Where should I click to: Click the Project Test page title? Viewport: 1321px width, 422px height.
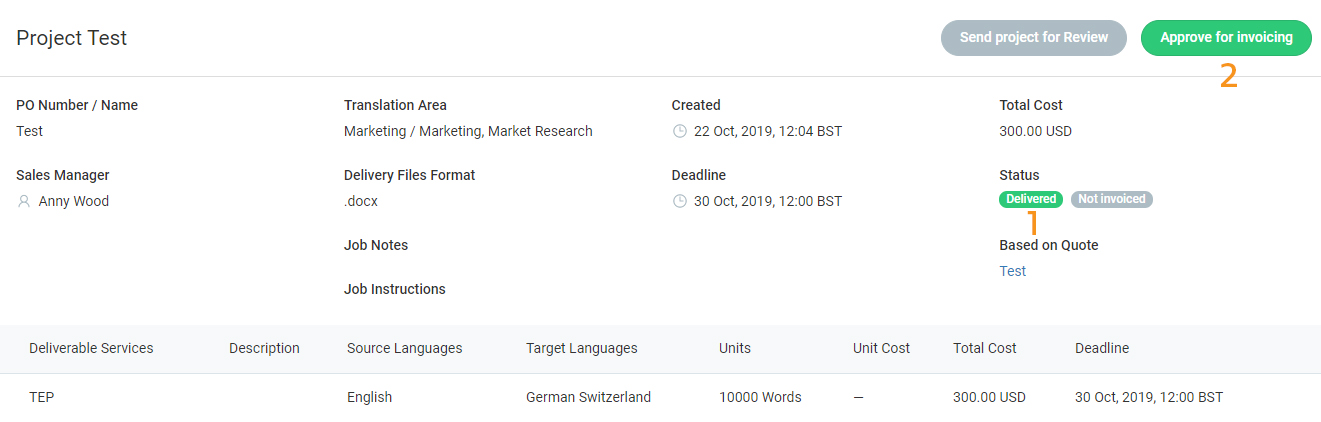click(x=72, y=39)
